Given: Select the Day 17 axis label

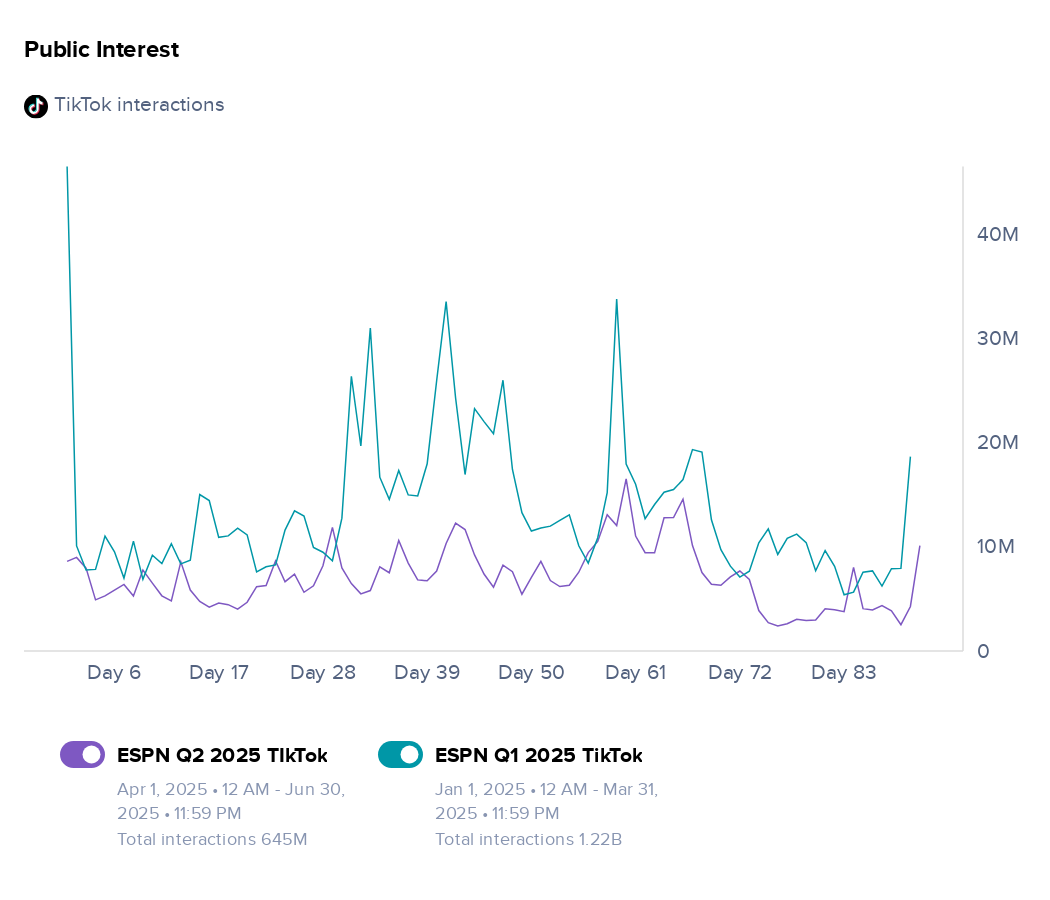Looking at the screenshot, I should (x=219, y=672).
